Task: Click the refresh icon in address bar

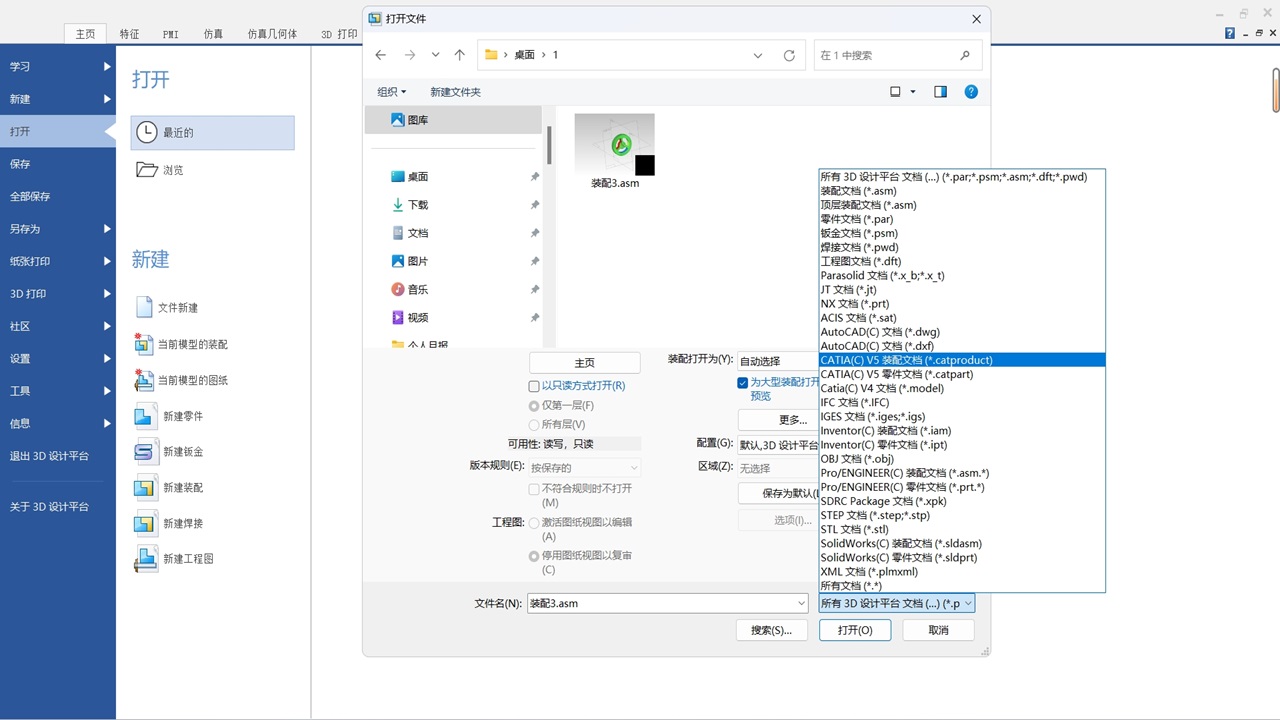Action: [x=789, y=56]
